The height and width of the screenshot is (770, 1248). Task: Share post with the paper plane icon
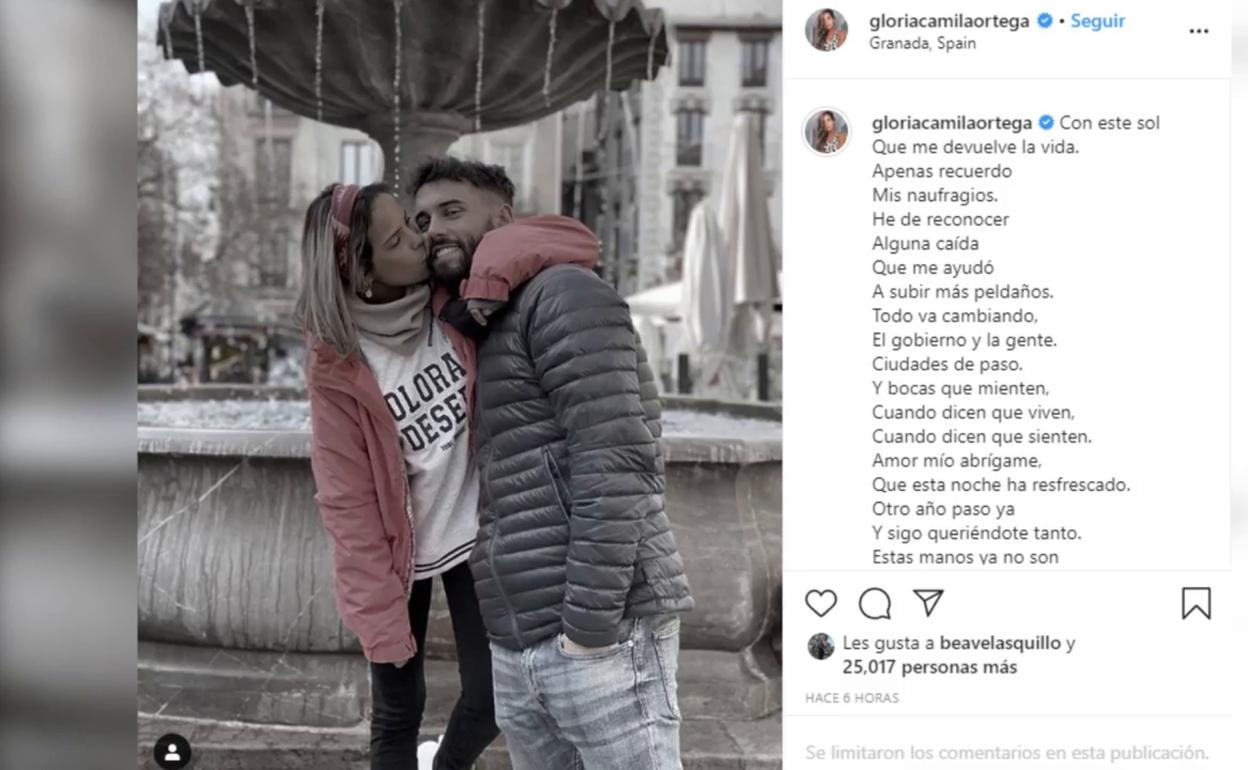tap(928, 602)
